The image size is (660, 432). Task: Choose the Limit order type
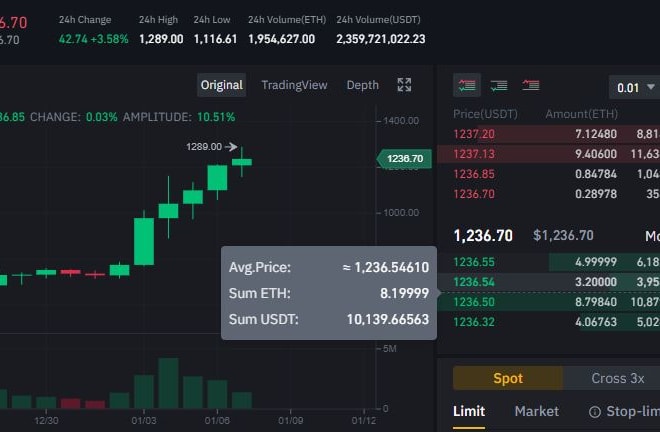click(469, 411)
